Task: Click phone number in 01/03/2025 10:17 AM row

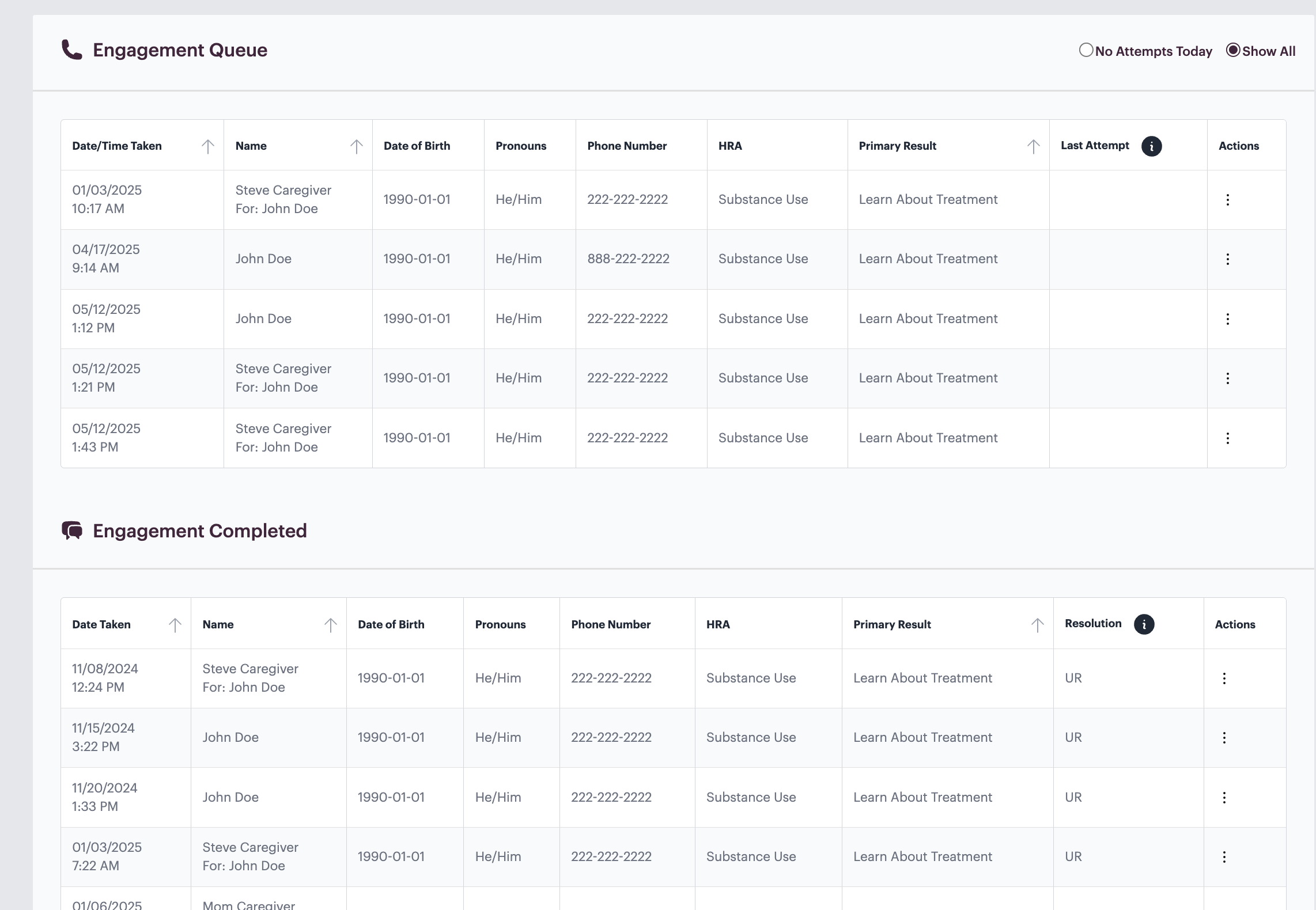Action: coord(627,200)
